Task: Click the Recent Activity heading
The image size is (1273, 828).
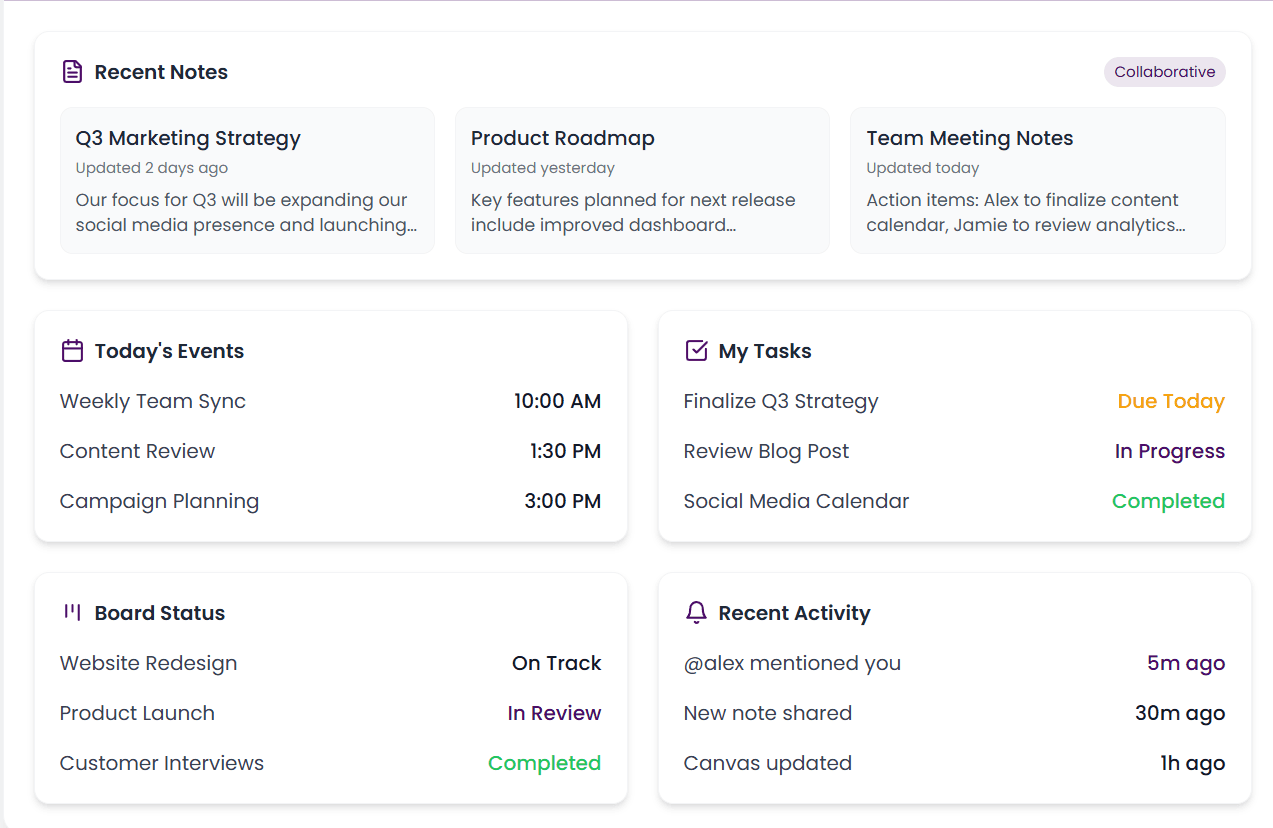Action: [x=794, y=613]
